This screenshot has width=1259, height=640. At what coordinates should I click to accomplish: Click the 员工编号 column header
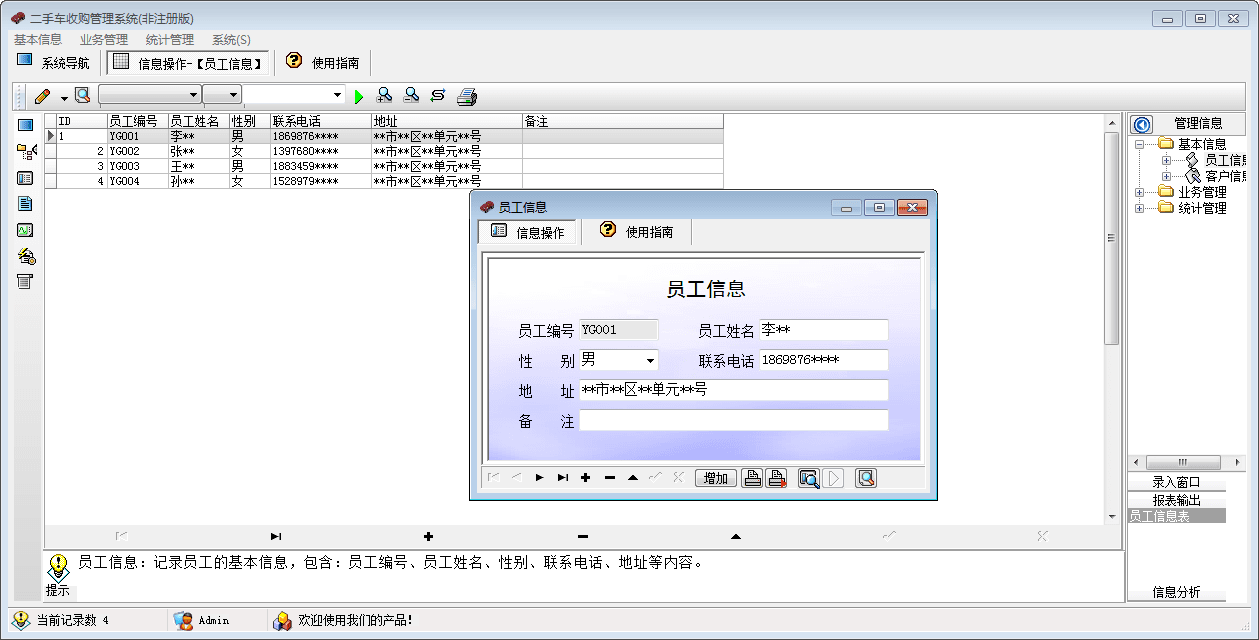pos(137,121)
